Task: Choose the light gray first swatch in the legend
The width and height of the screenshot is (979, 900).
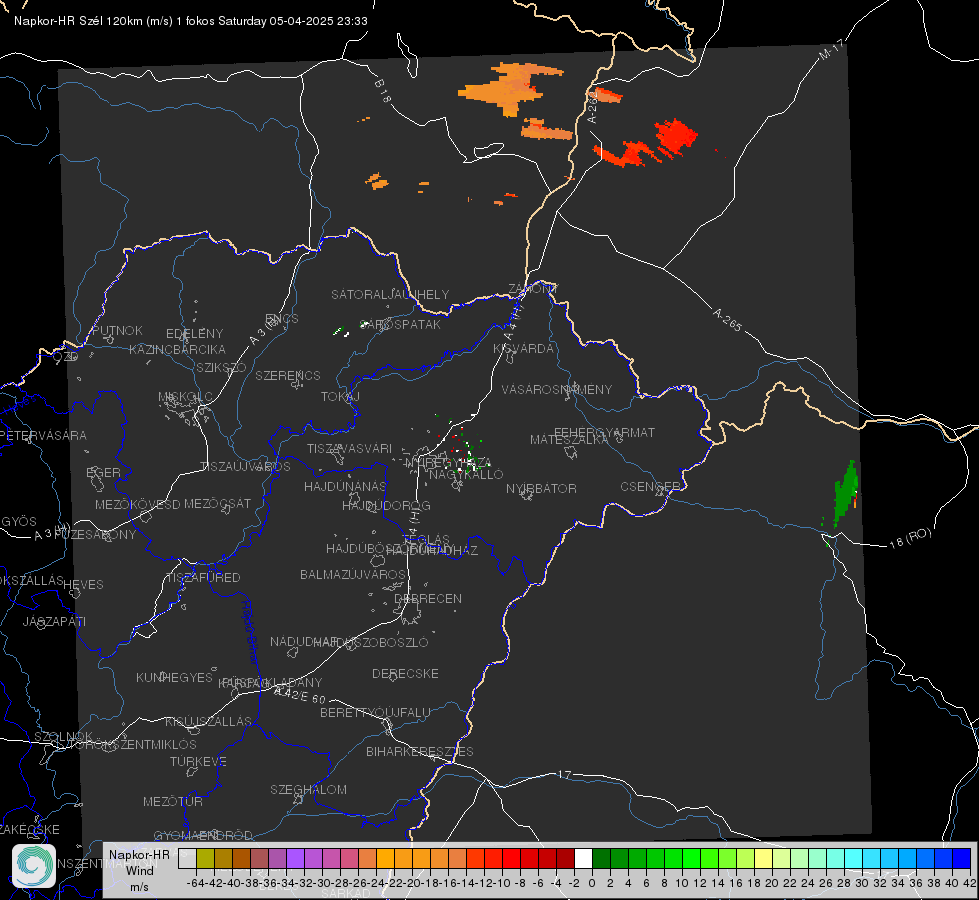Action: tap(187, 858)
